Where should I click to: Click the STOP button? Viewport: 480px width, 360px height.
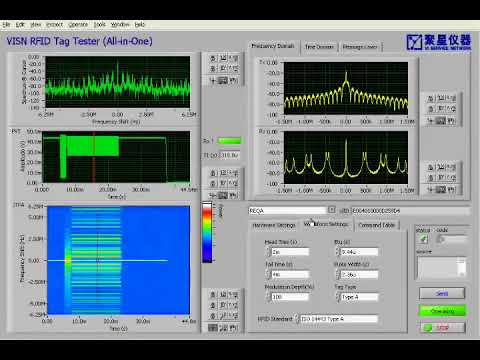coord(442,328)
